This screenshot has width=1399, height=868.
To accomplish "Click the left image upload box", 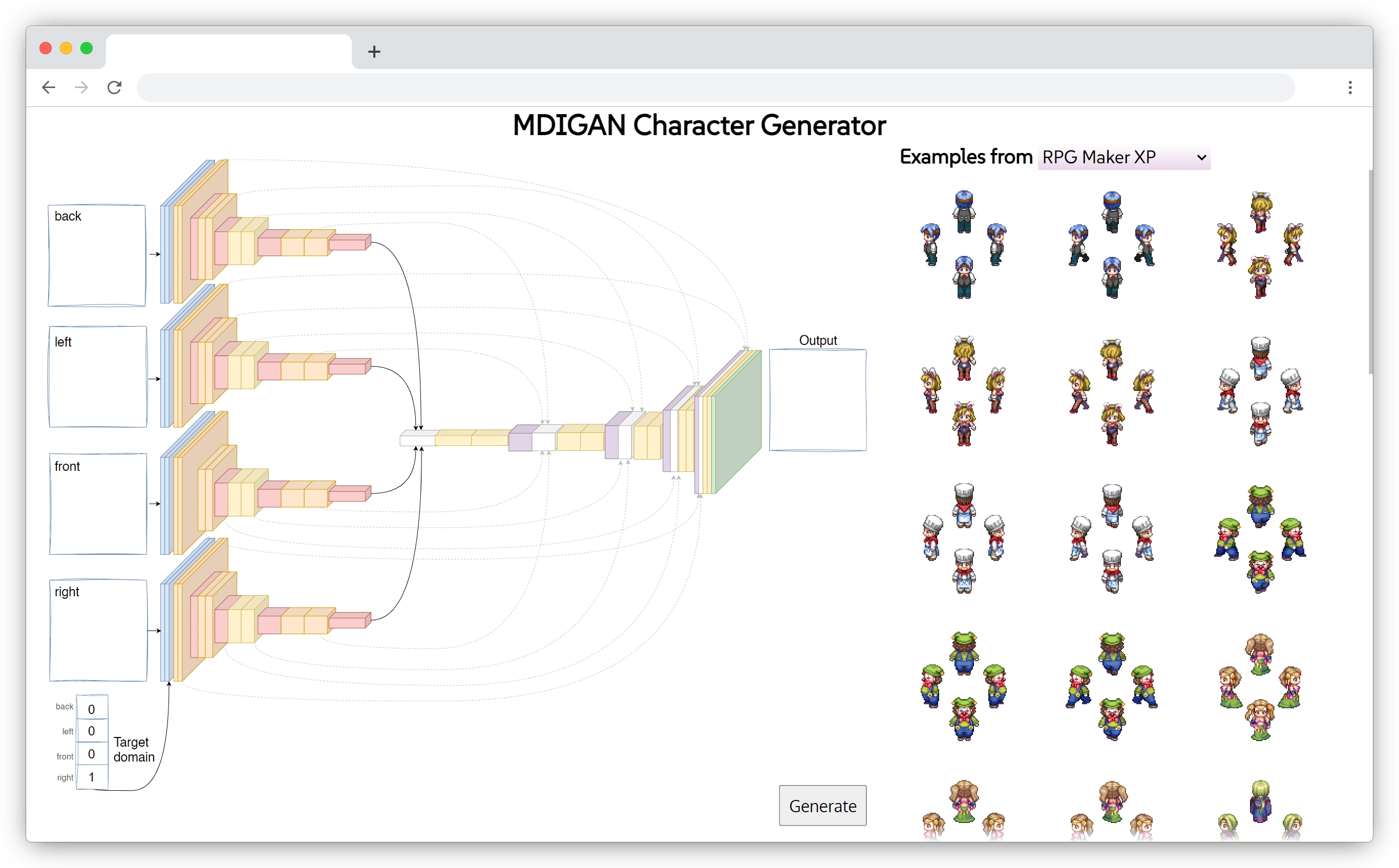I will pyautogui.click(x=98, y=377).
